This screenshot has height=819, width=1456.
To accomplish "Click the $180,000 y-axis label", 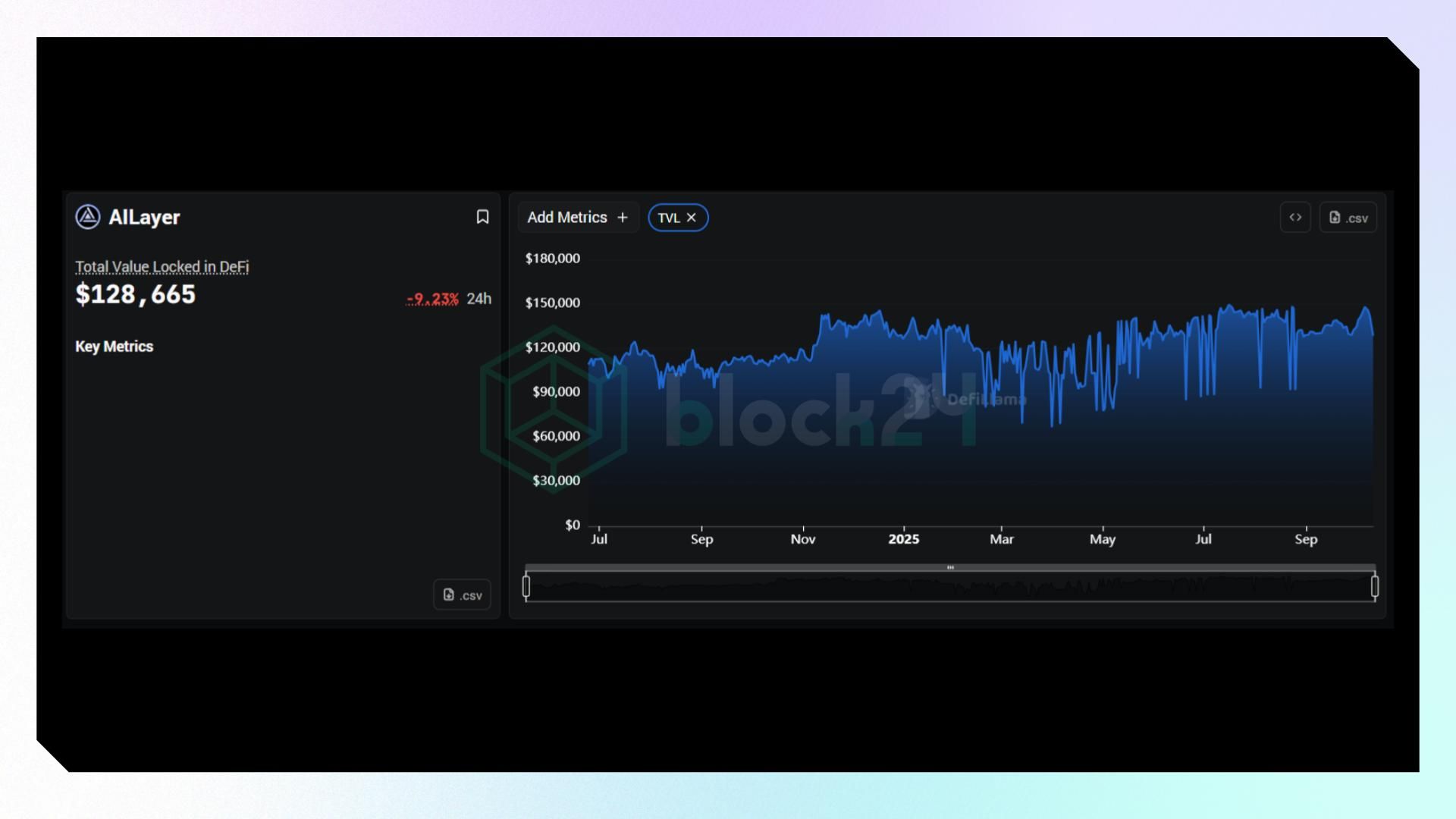I will coord(552,259).
